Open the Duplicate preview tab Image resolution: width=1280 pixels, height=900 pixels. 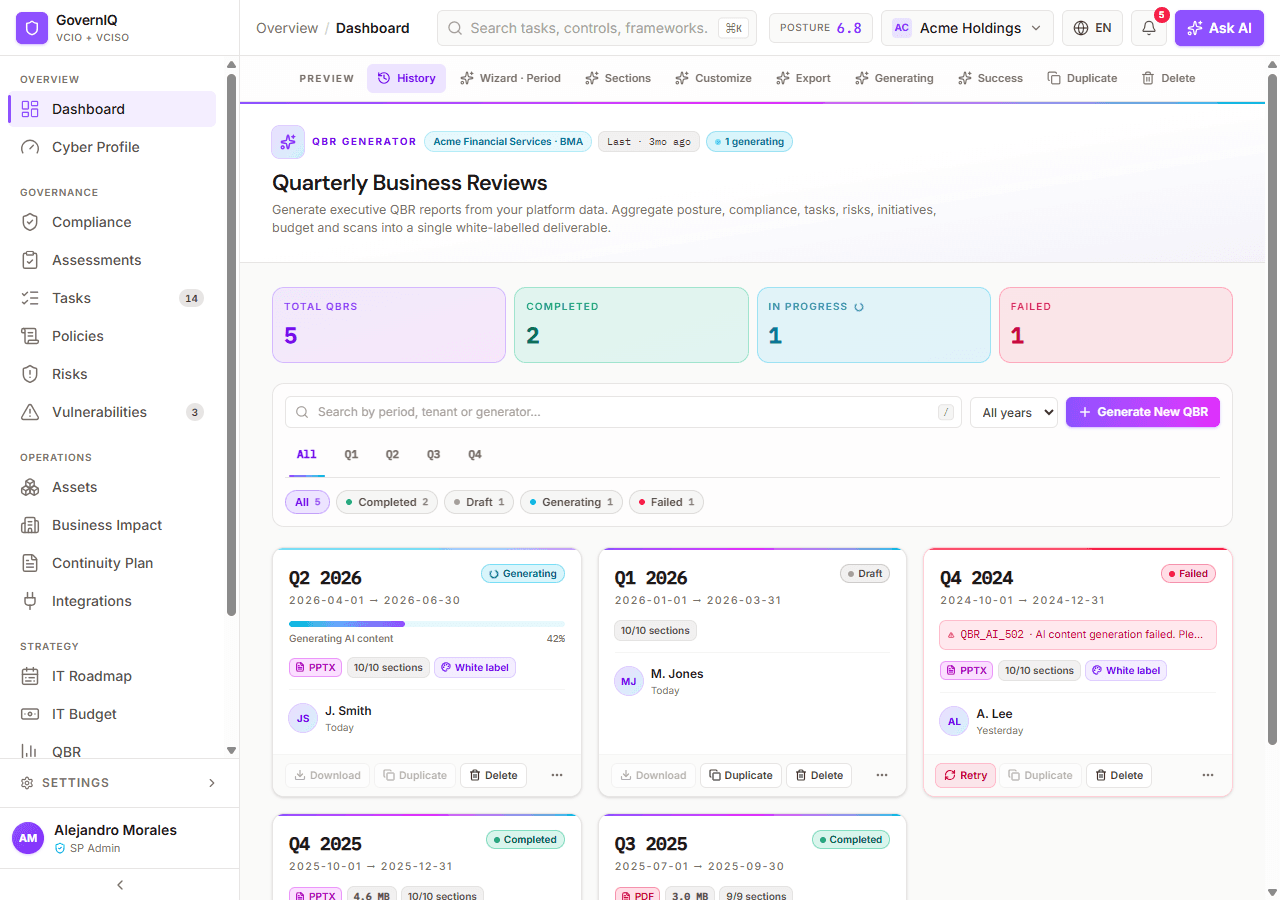(x=1082, y=78)
